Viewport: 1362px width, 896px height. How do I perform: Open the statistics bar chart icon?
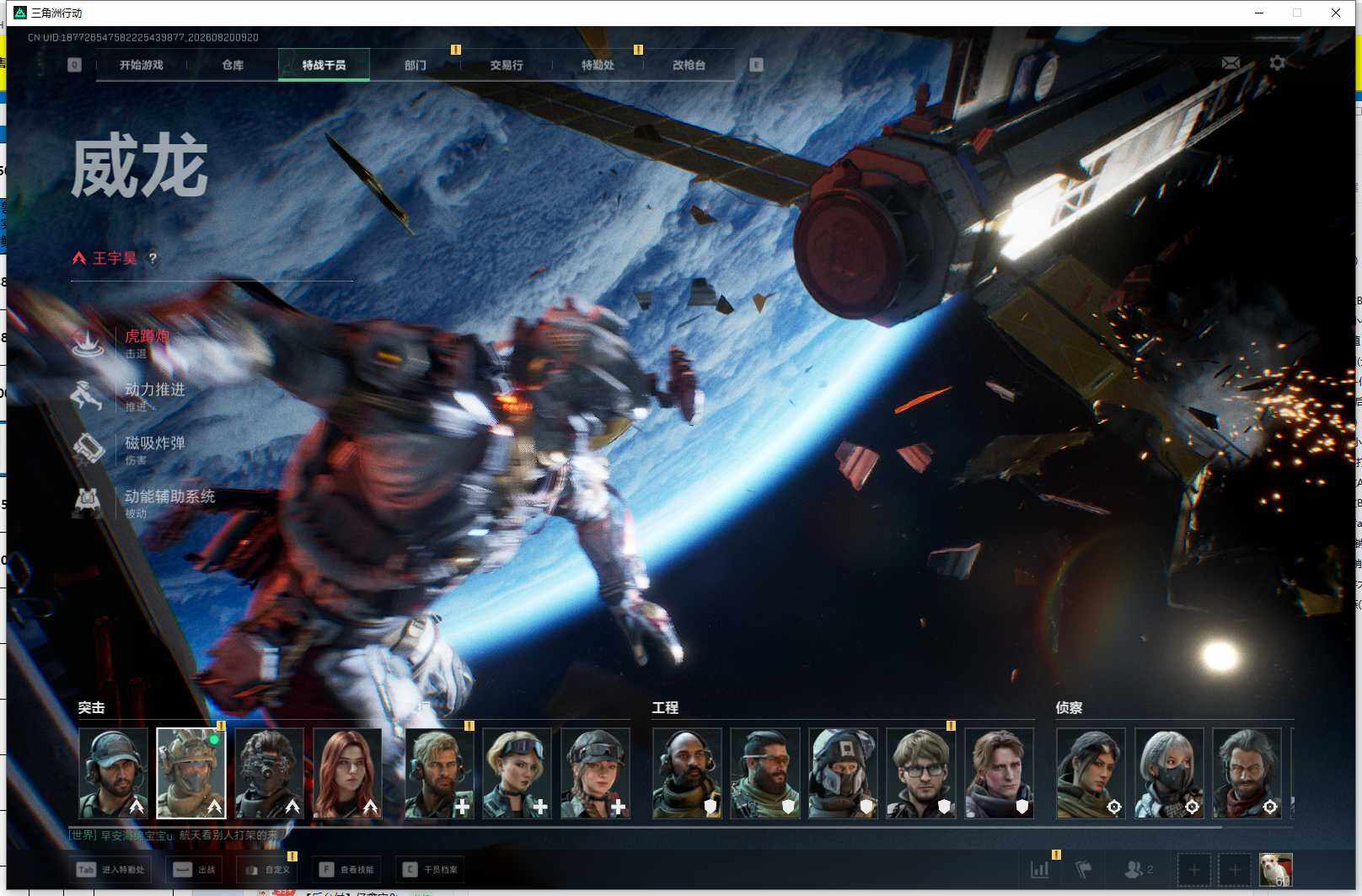(1040, 869)
